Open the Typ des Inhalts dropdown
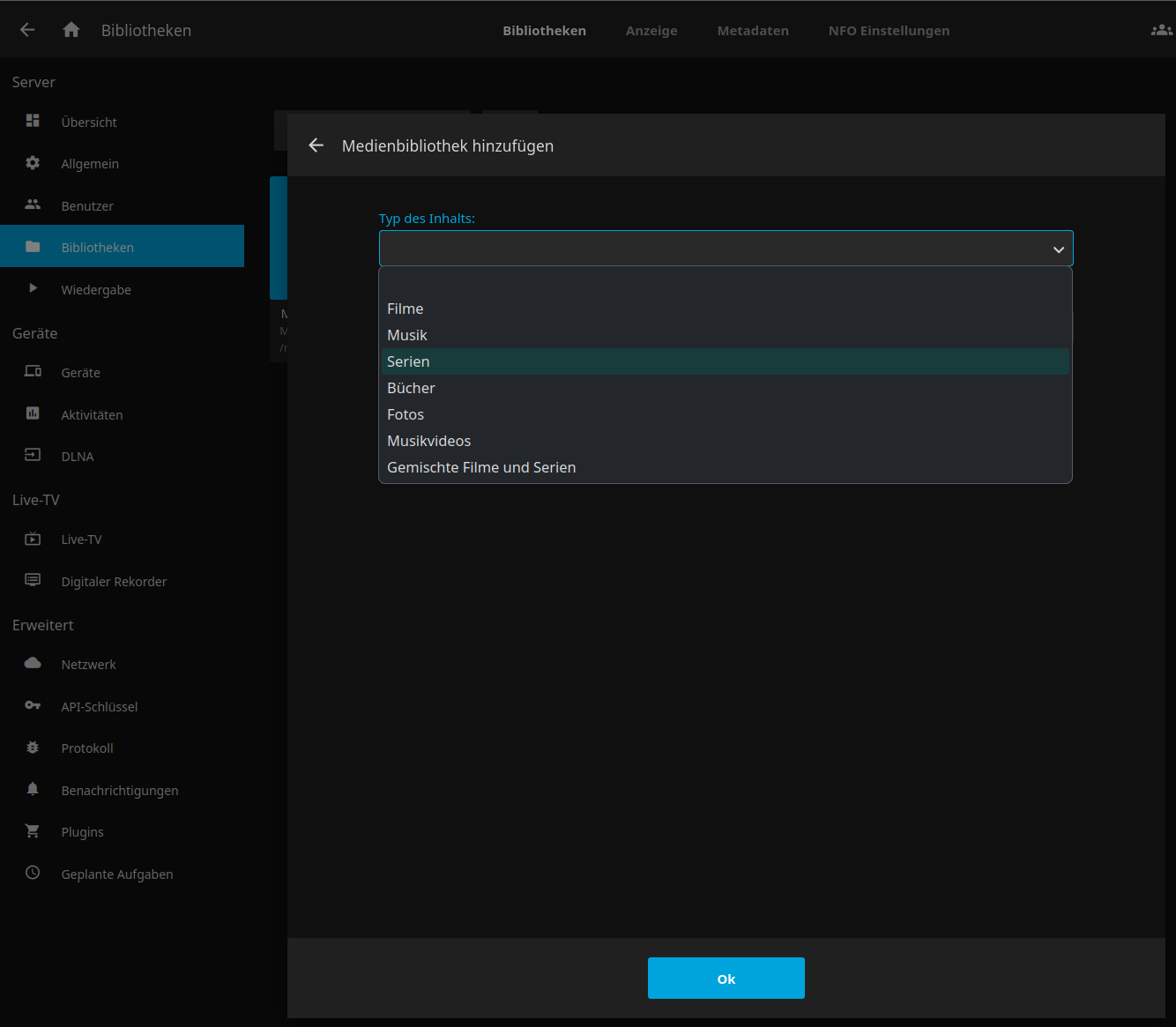This screenshot has width=1176, height=1027. click(x=726, y=249)
